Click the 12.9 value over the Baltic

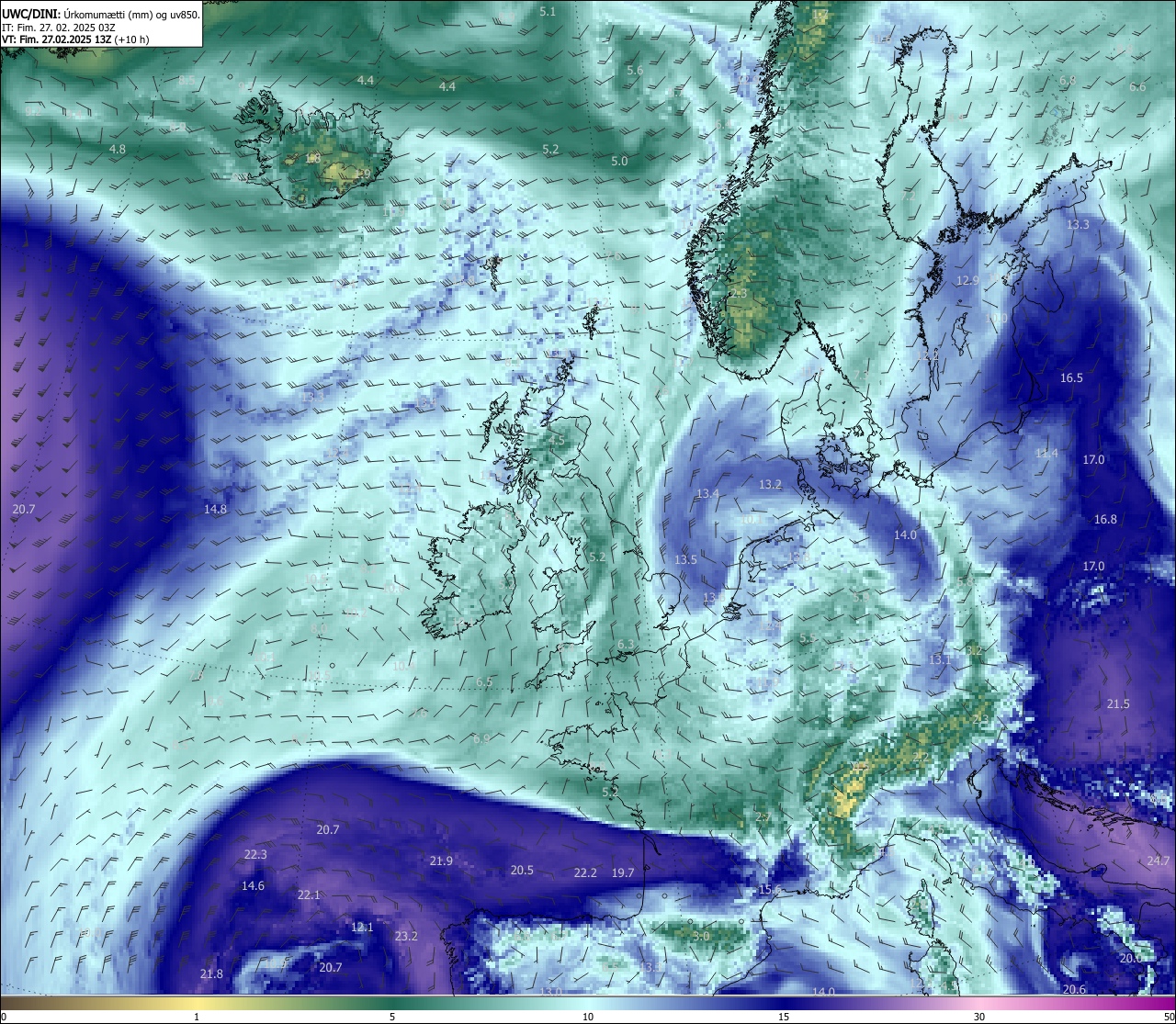(x=967, y=280)
